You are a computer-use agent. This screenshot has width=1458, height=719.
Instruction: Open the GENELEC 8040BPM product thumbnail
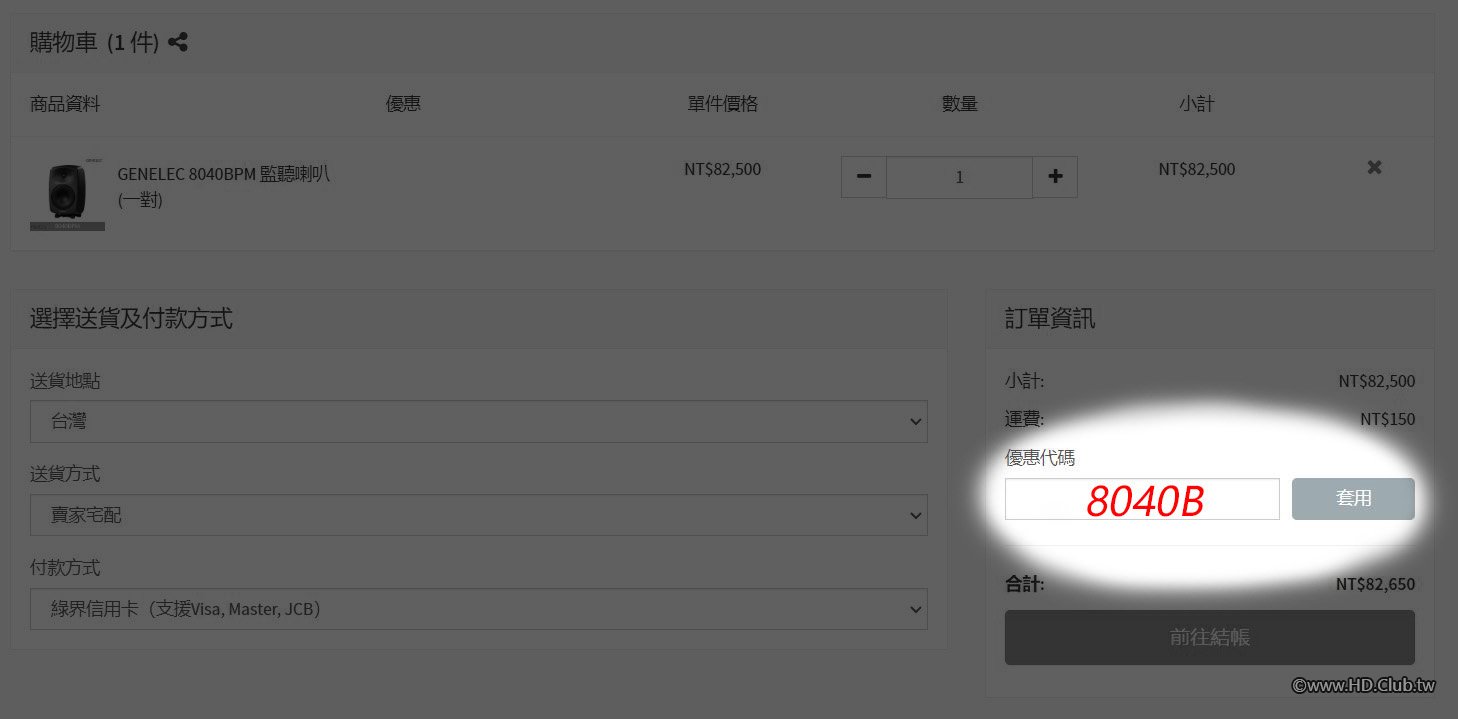pos(67,193)
